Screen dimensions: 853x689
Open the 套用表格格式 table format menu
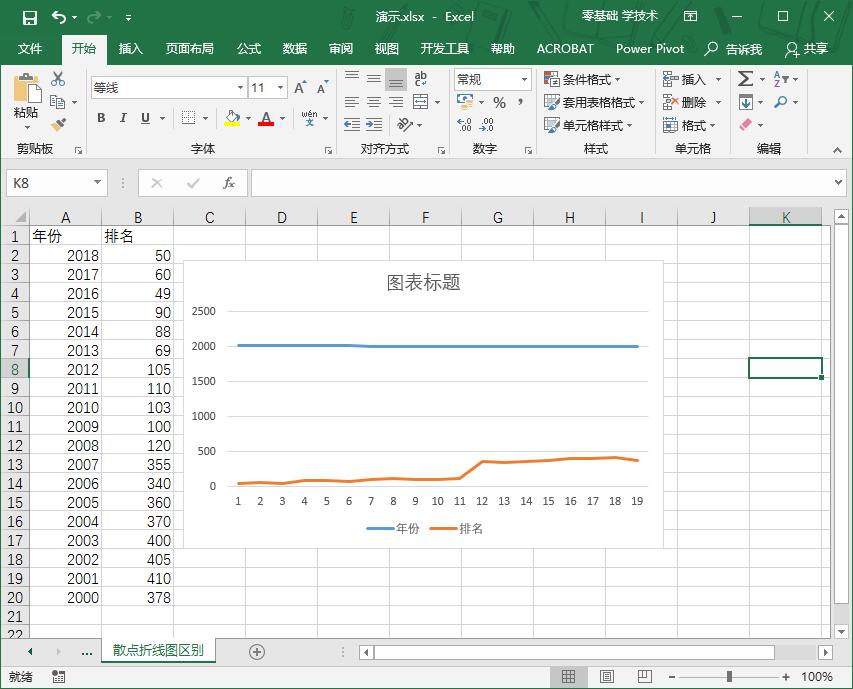[594, 102]
